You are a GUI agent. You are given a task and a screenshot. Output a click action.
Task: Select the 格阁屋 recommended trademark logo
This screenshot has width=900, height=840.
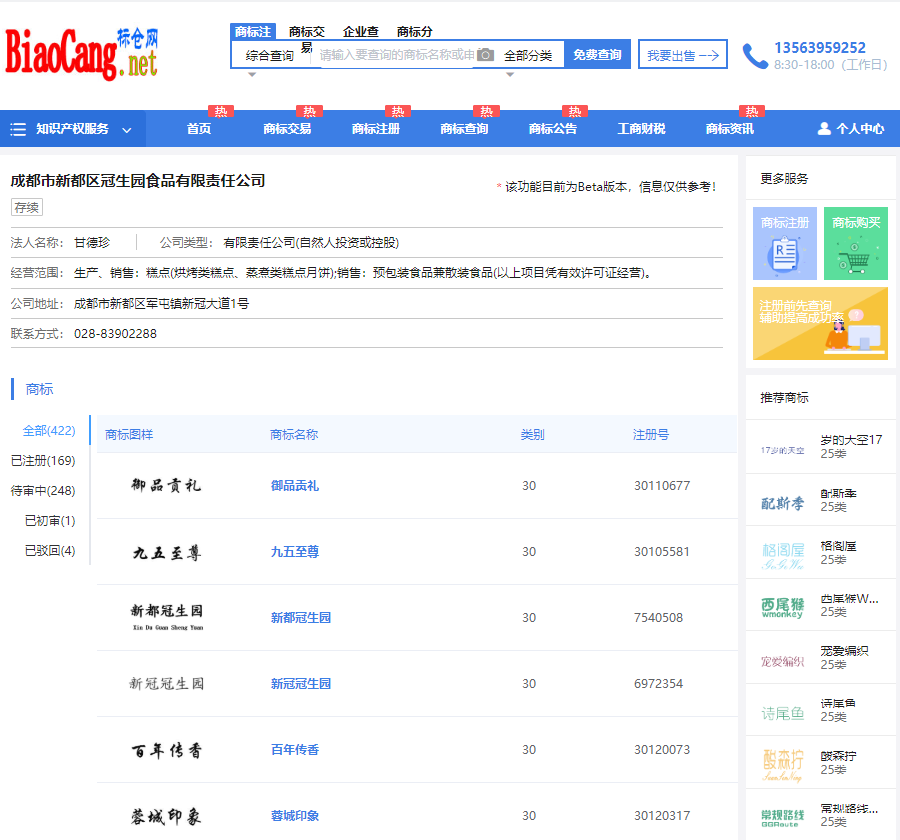click(782, 556)
